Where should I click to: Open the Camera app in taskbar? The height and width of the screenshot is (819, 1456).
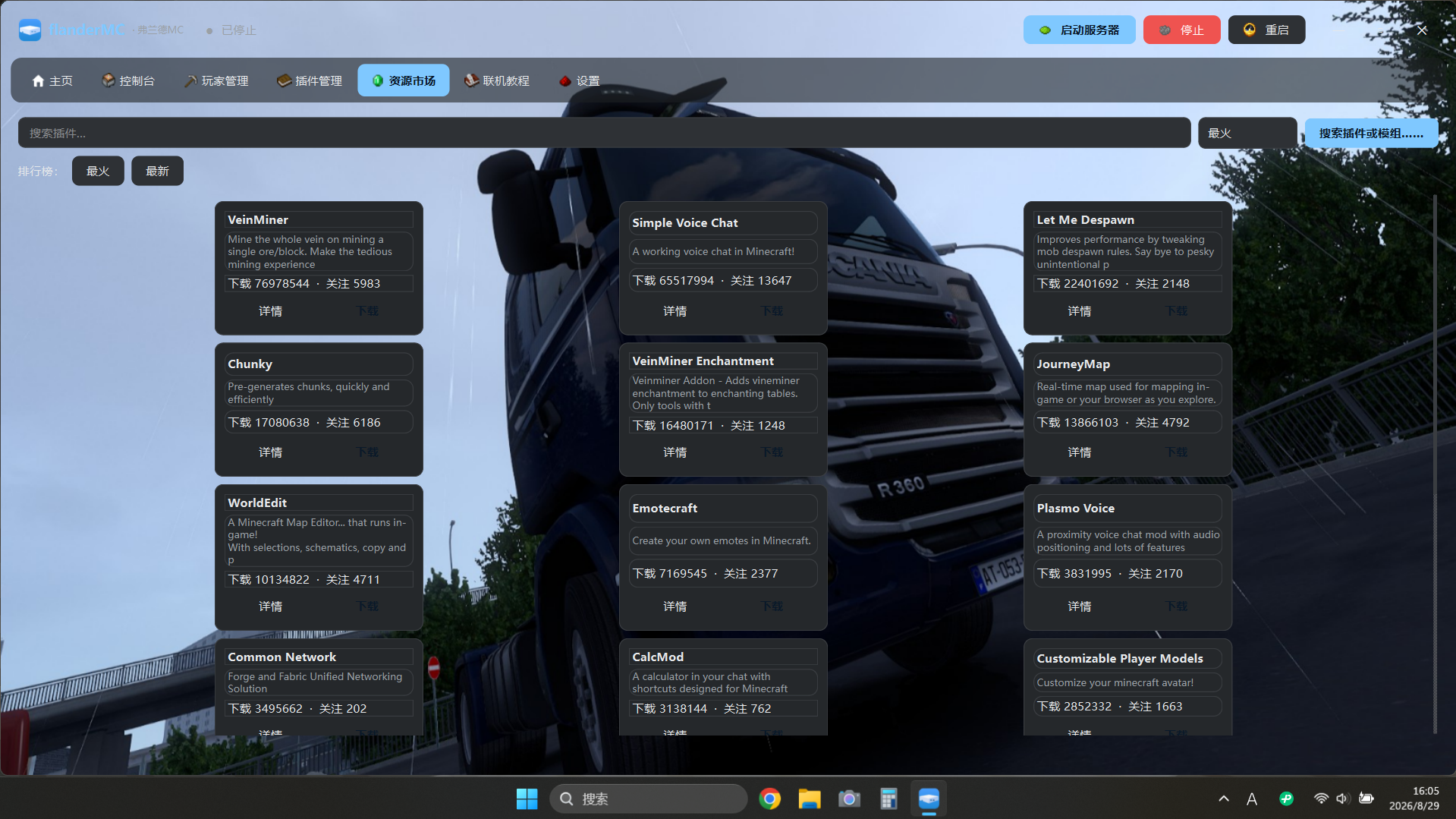click(x=849, y=799)
